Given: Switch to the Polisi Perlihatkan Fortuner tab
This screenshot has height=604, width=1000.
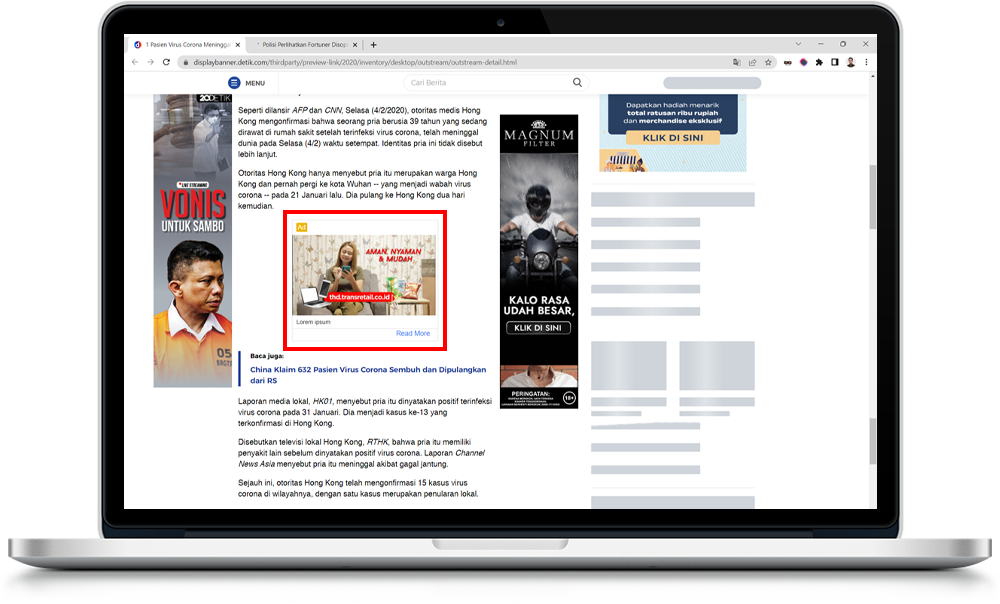Looking at the screenshot, I should click(x=305, y=45).
